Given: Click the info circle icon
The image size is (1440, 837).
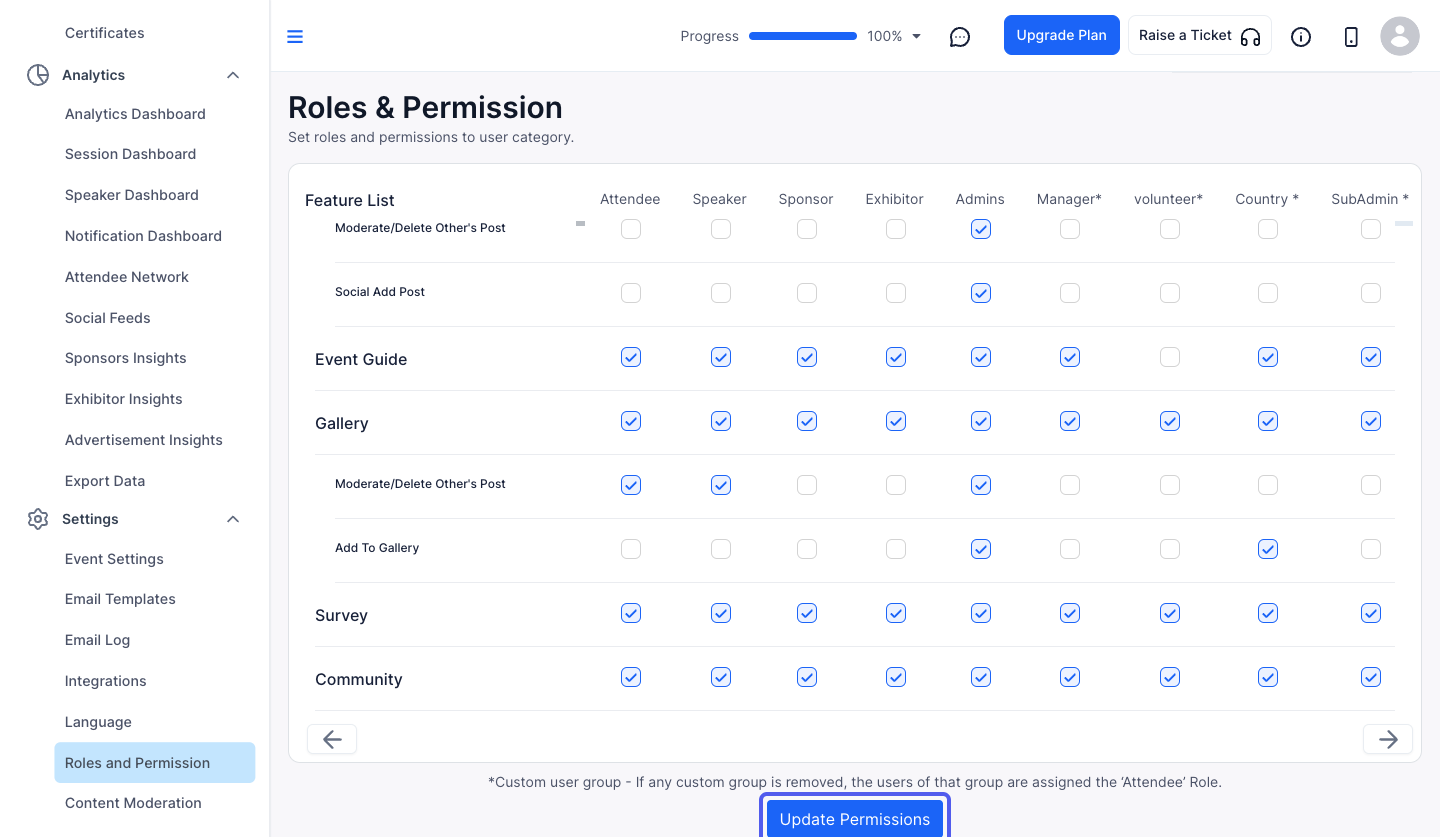Looking at the screenshot, I should [1301, 37].
